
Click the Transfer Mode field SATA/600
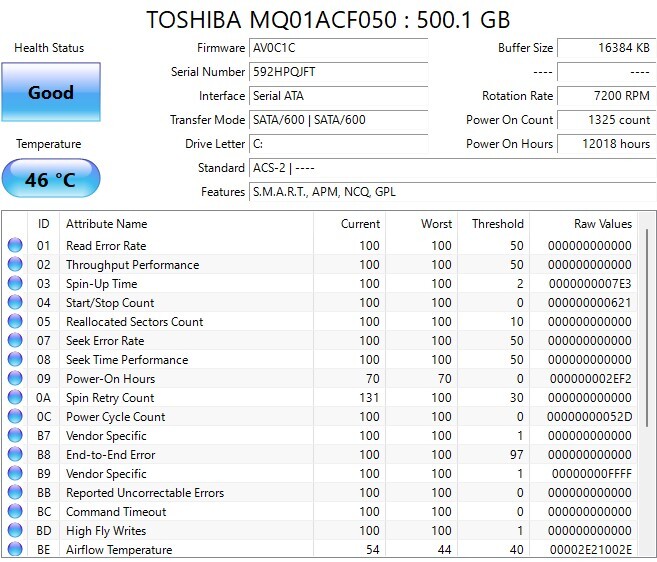pos(339,120)
